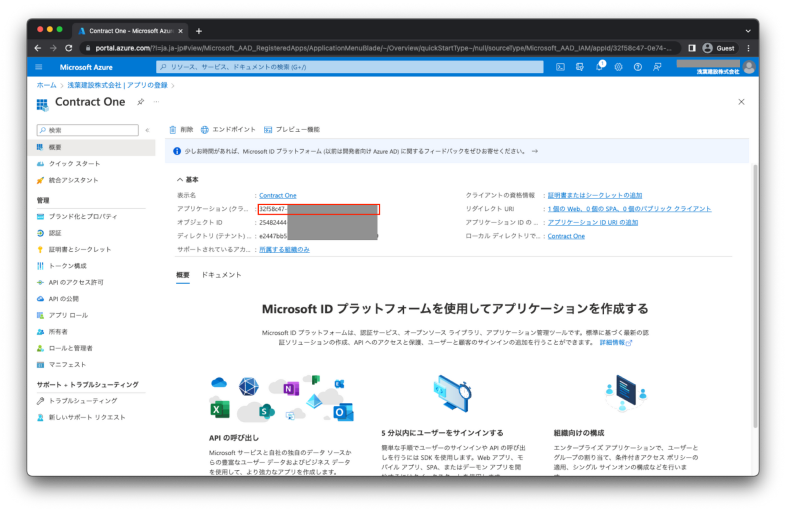Click 証明書またはシークレットの追加 link

(x=595, y=196)
